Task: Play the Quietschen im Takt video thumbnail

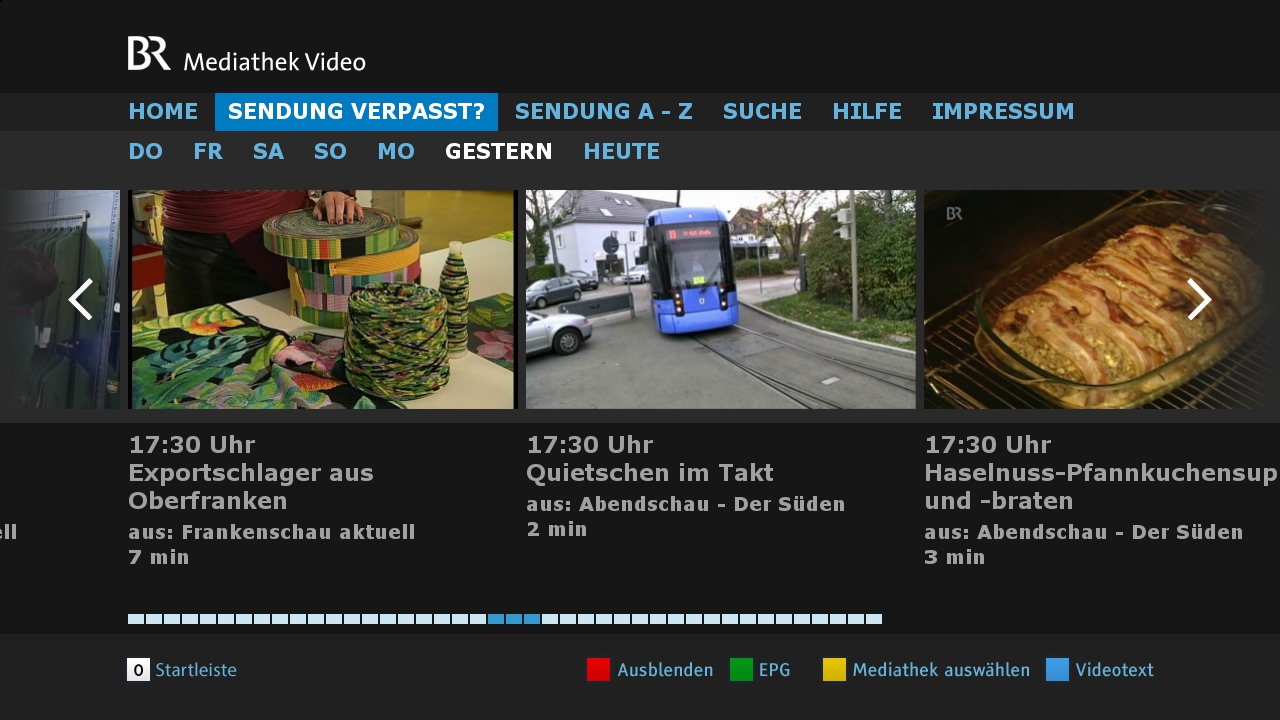Action: (720, 299)
